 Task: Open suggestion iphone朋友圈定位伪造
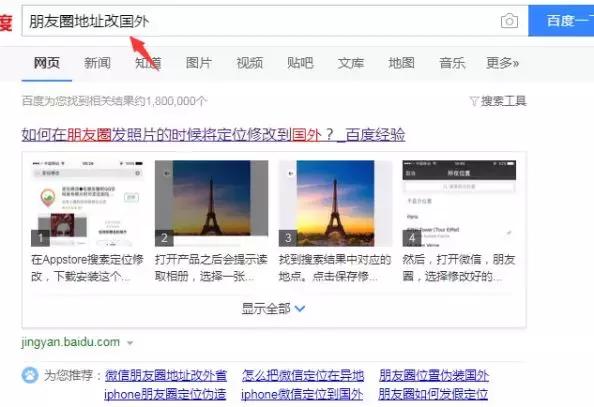click(165, 394)
